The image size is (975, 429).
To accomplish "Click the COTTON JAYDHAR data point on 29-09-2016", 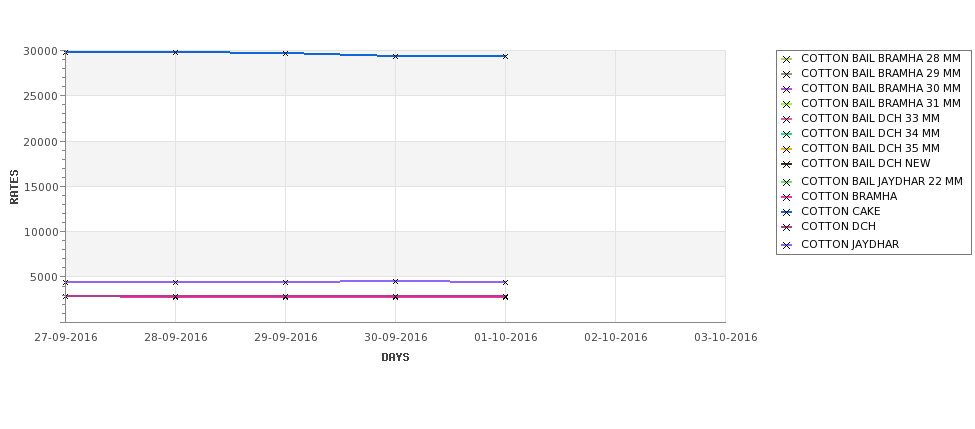I will pyautogui.click(x=285, y=282).
